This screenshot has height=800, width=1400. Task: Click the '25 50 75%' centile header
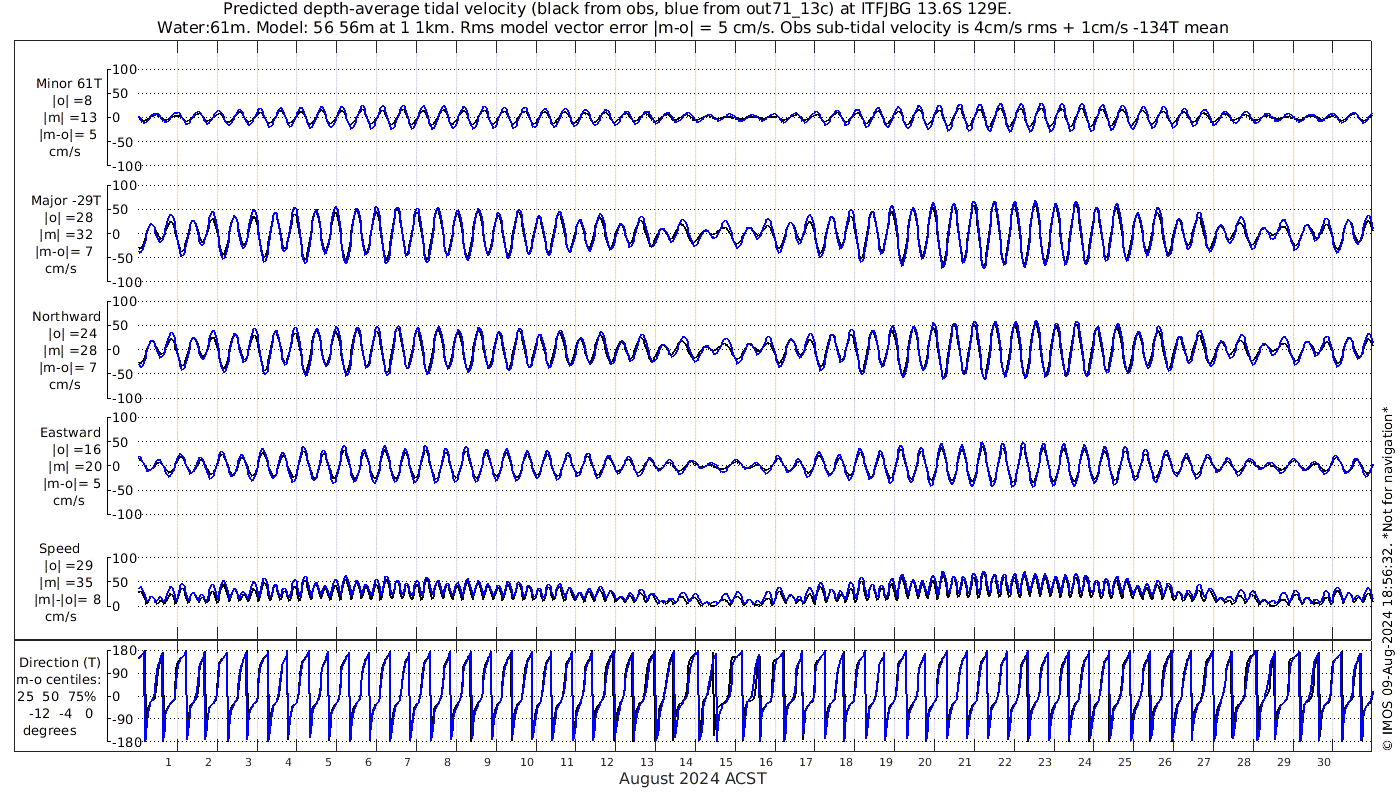56,696
